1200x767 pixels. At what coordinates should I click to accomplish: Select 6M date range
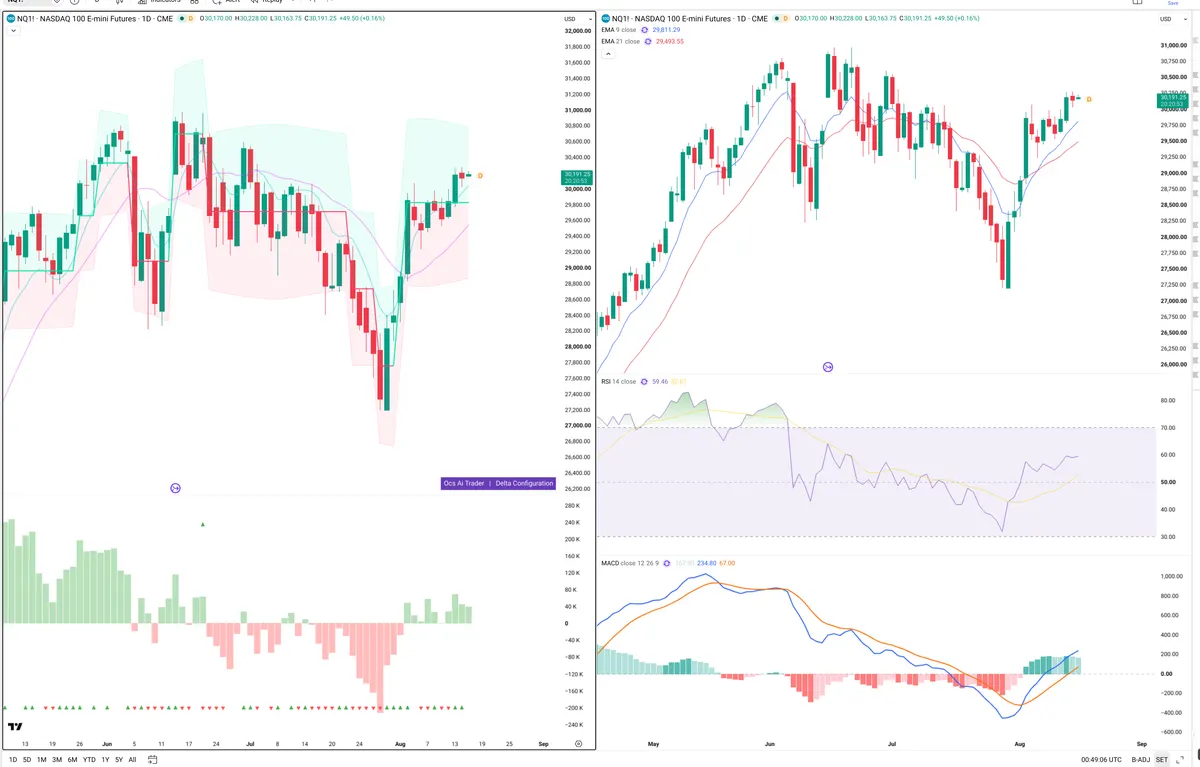point(72,760)
